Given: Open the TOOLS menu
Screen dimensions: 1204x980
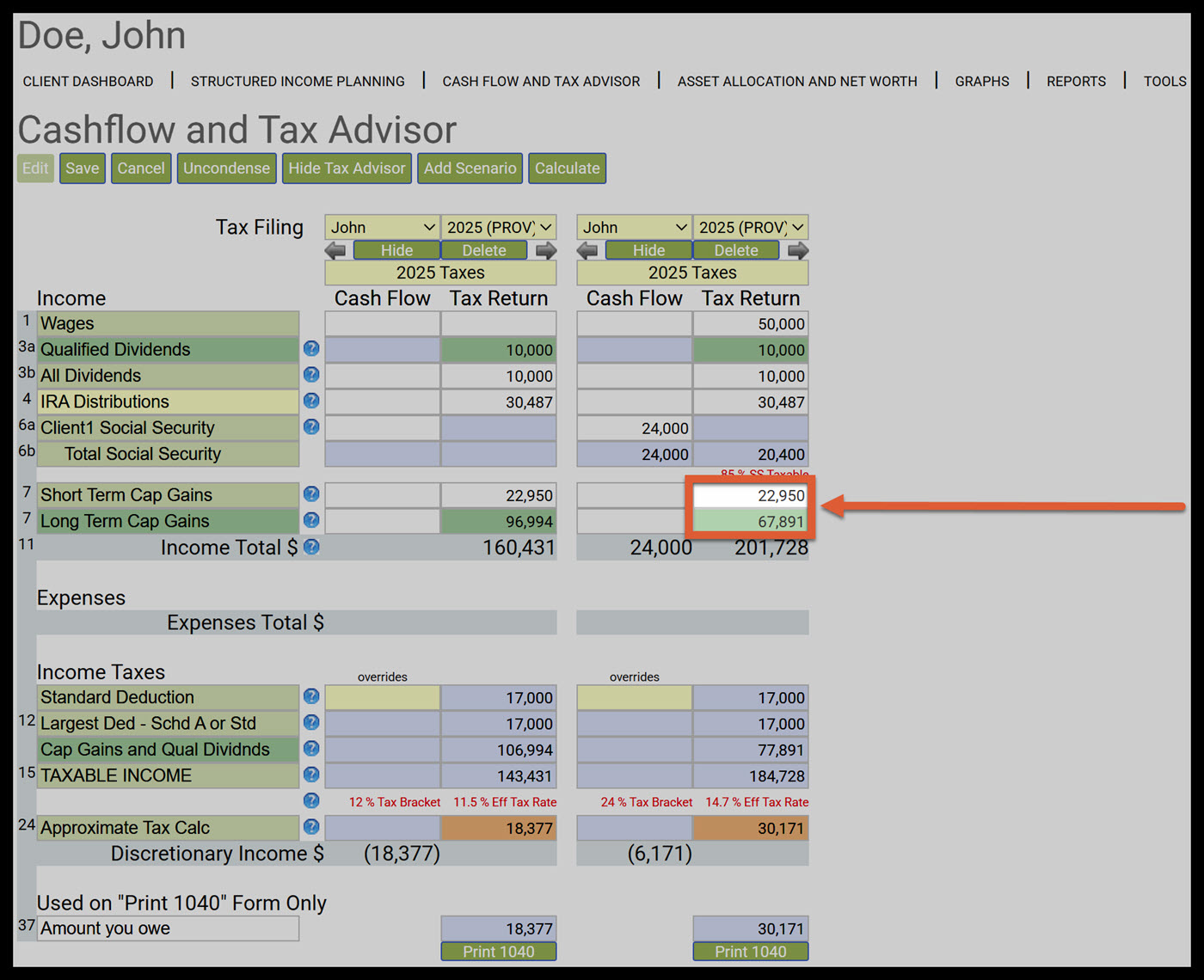Looking at the screenshot, I should pos(1164,82).
